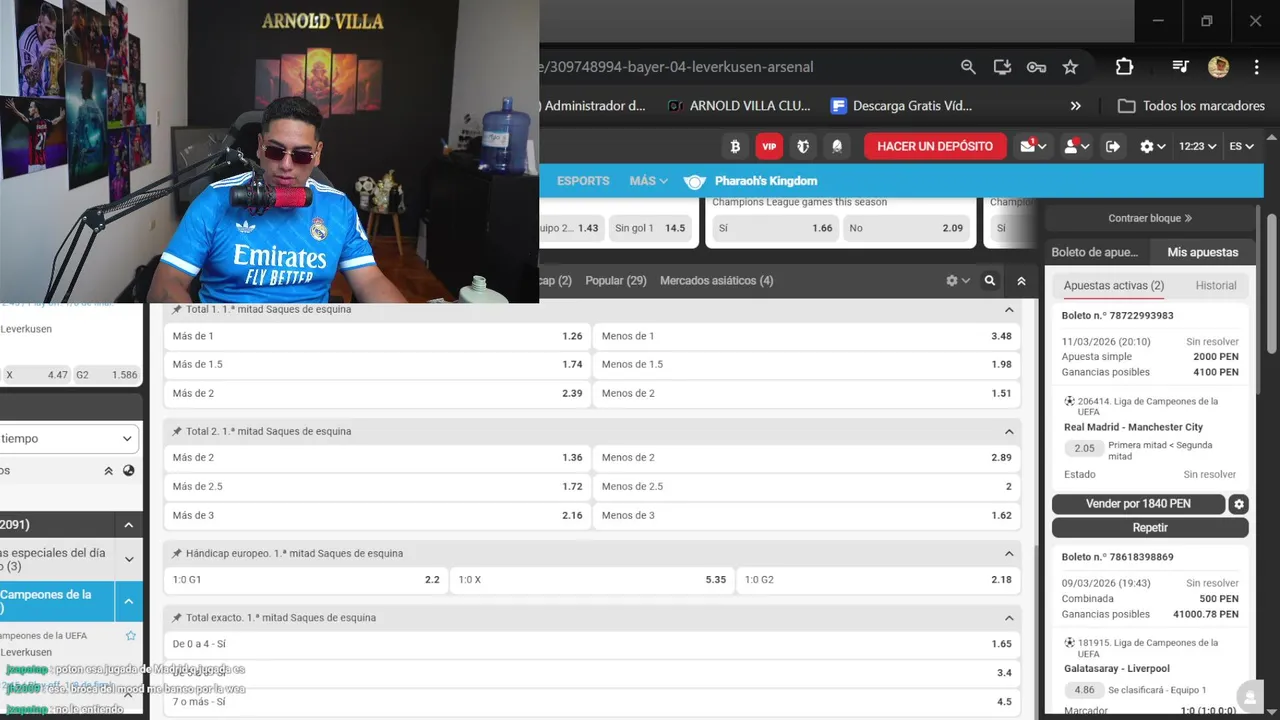This screenshot has height=720, width=1280.
Task: Click the sidebar globe pie icon
Action: pos(129,471)
